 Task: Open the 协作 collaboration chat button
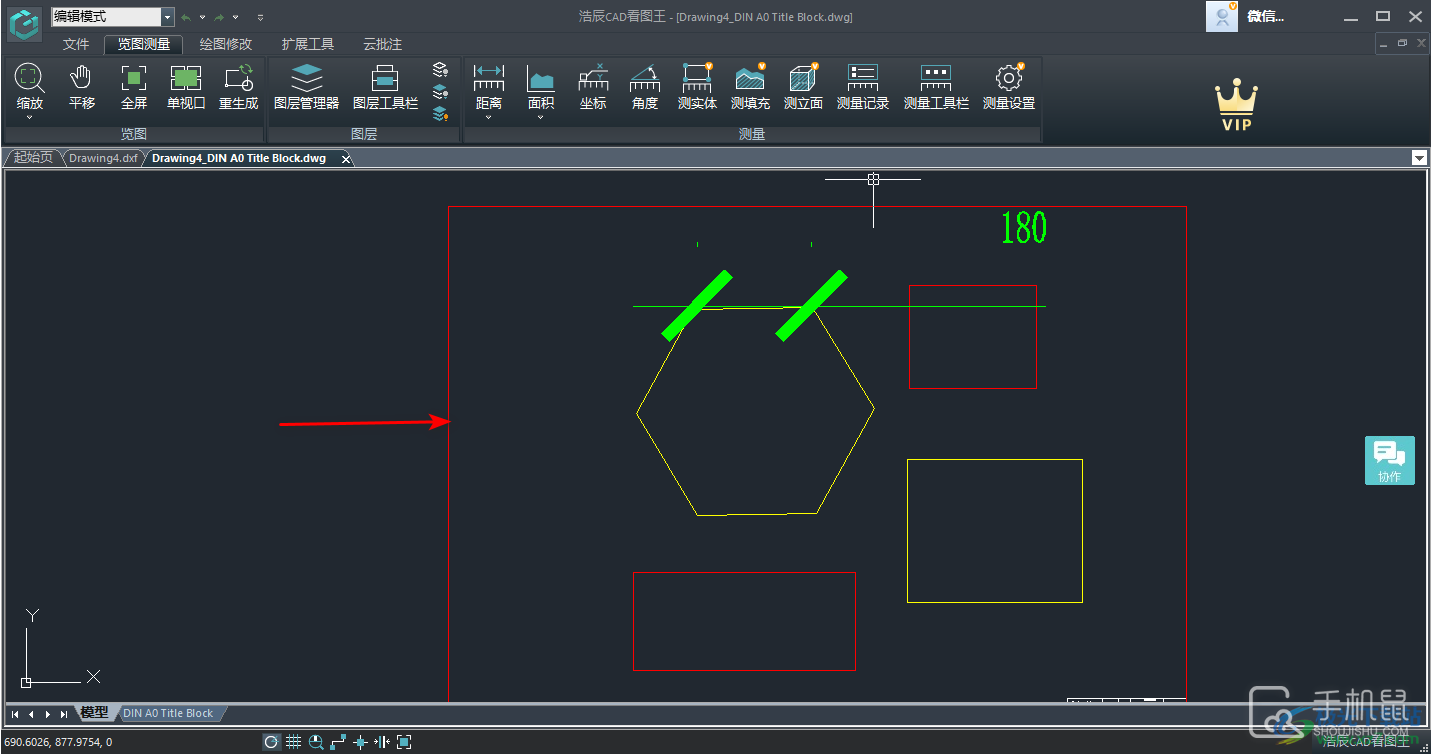(1389, 460)
